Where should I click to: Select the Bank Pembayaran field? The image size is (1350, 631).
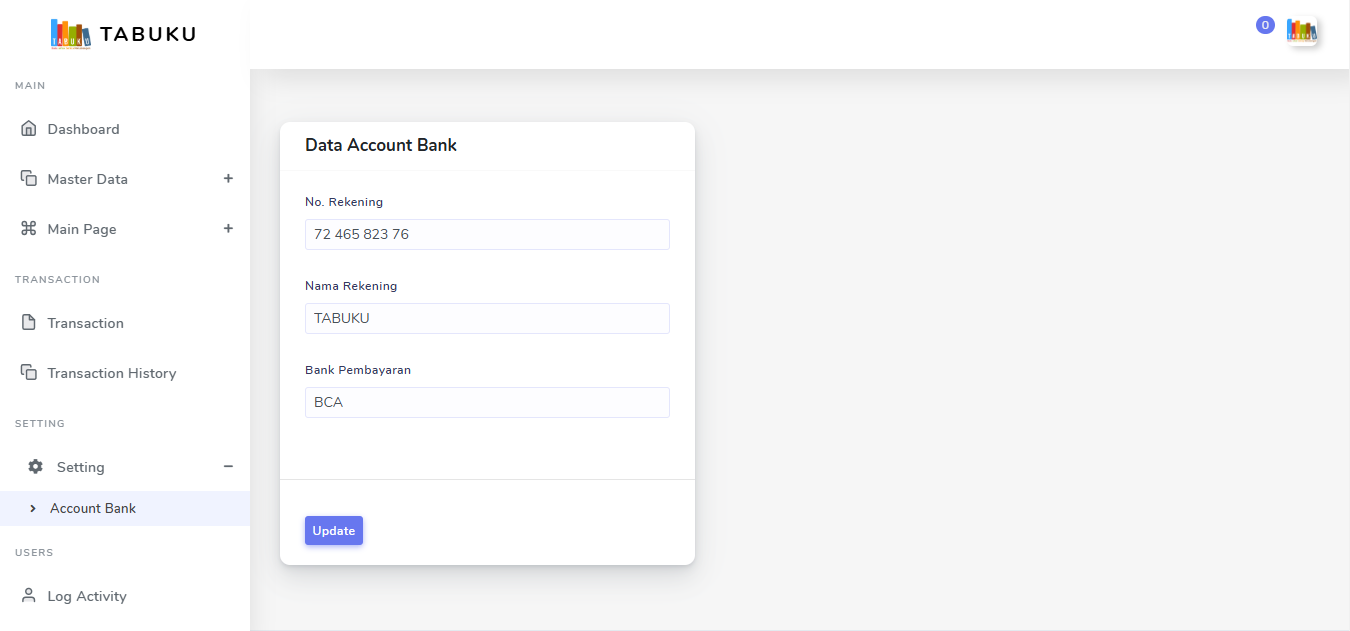(x=487, y=402)
